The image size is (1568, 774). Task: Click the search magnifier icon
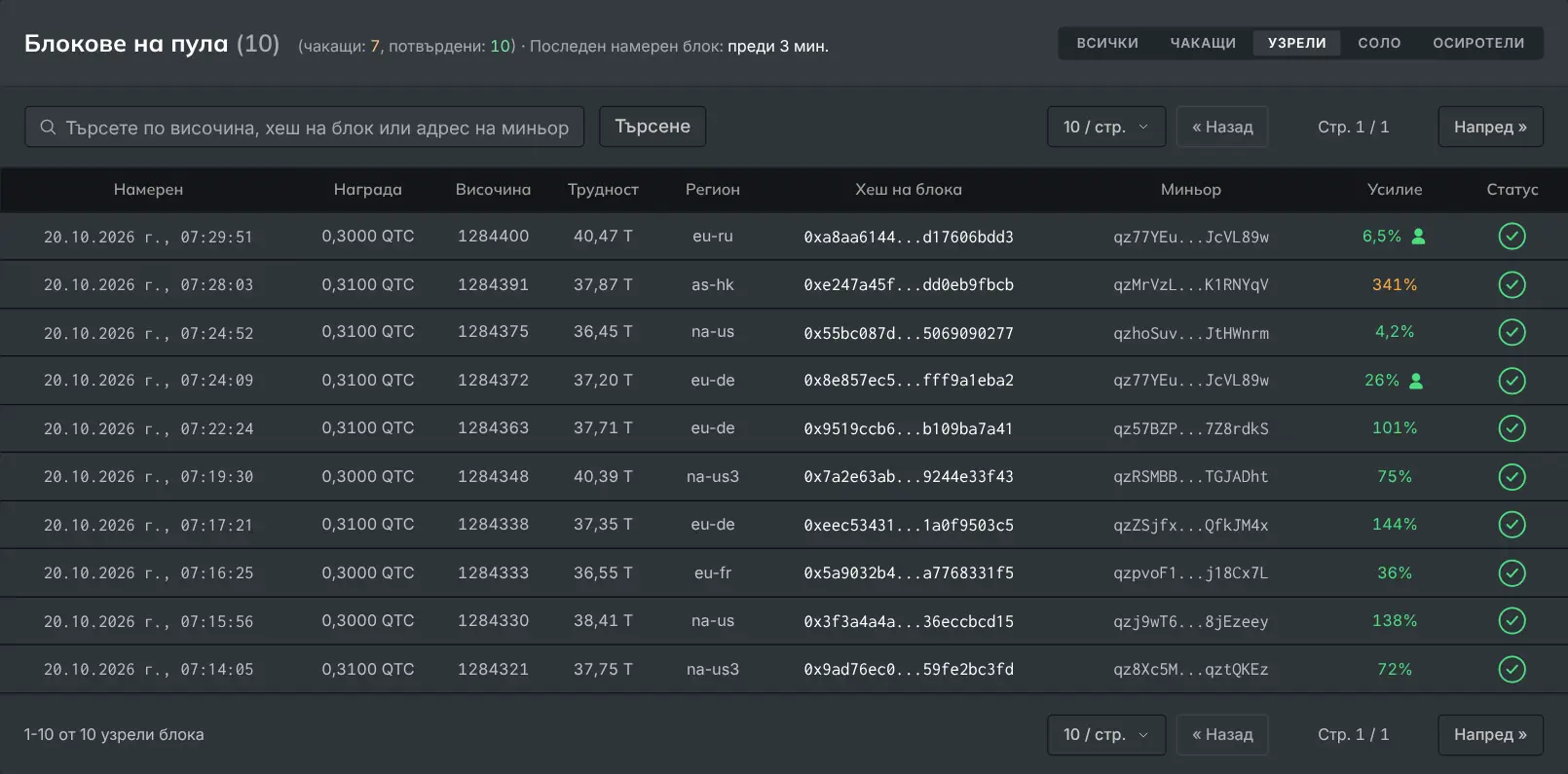pyautogui.click(x=48, y=128)
